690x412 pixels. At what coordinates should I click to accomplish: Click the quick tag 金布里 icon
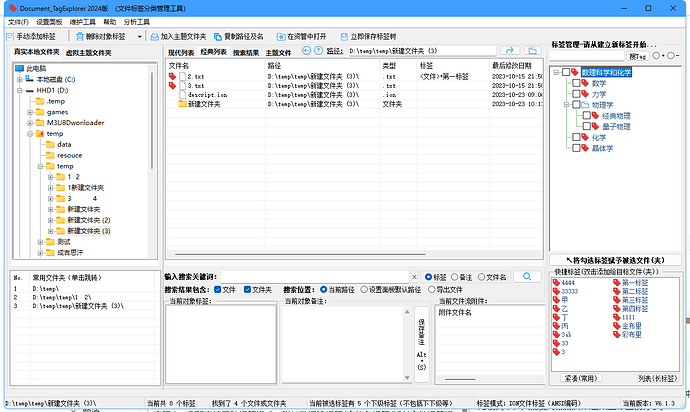click(x=617, y=326)
